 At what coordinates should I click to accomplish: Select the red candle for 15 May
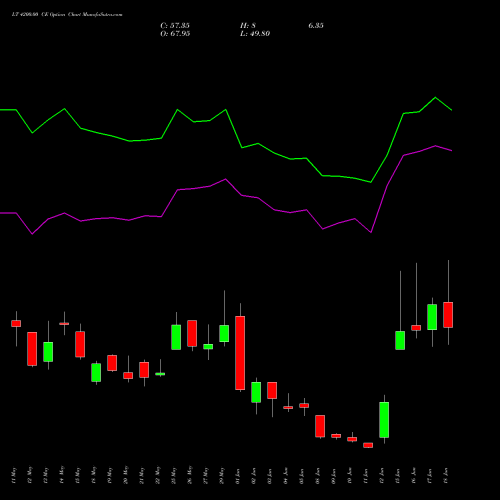tap(80, 344)
